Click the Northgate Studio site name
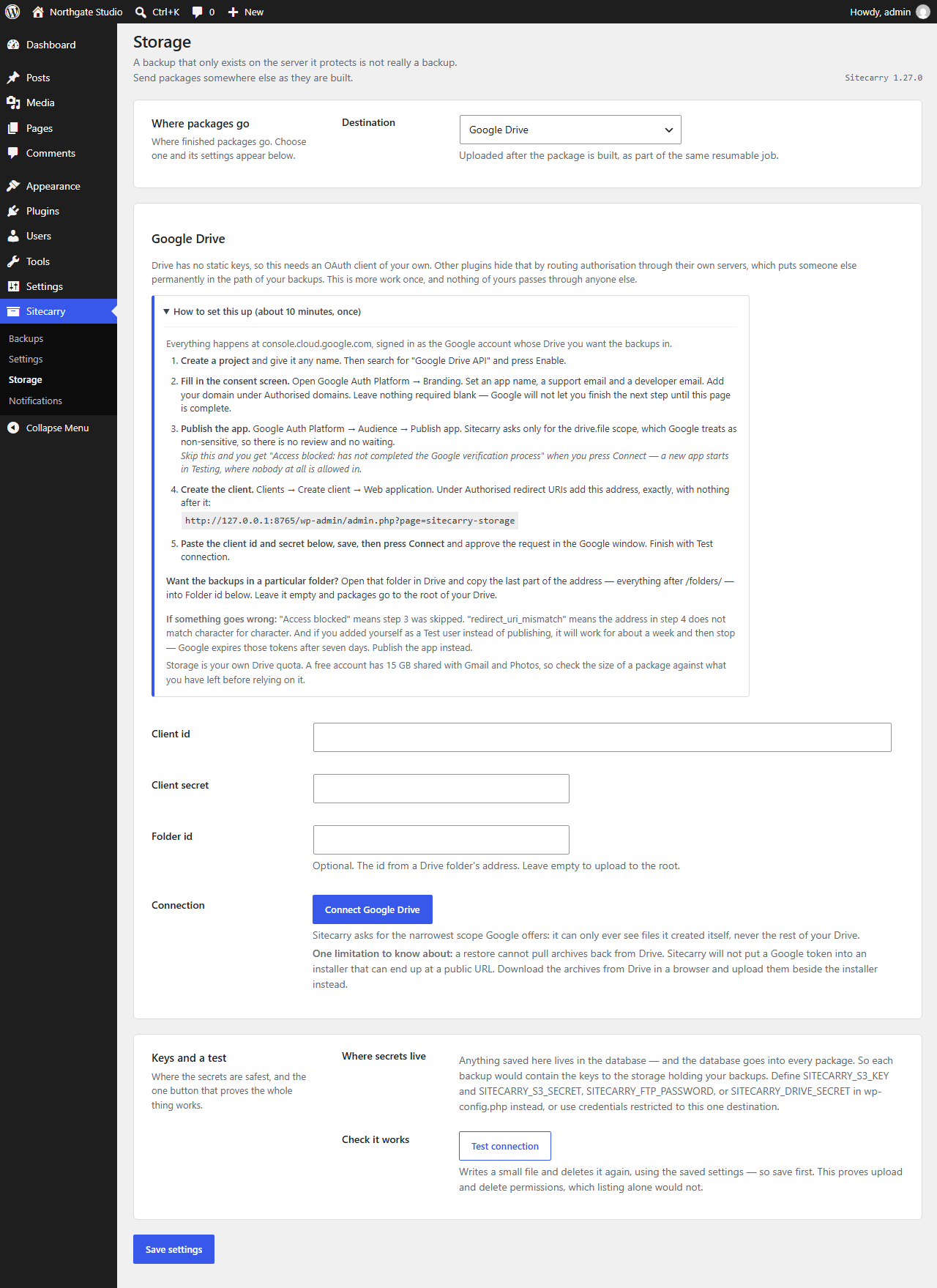This screenshot has width=937, height=1288. pos(86,12)
